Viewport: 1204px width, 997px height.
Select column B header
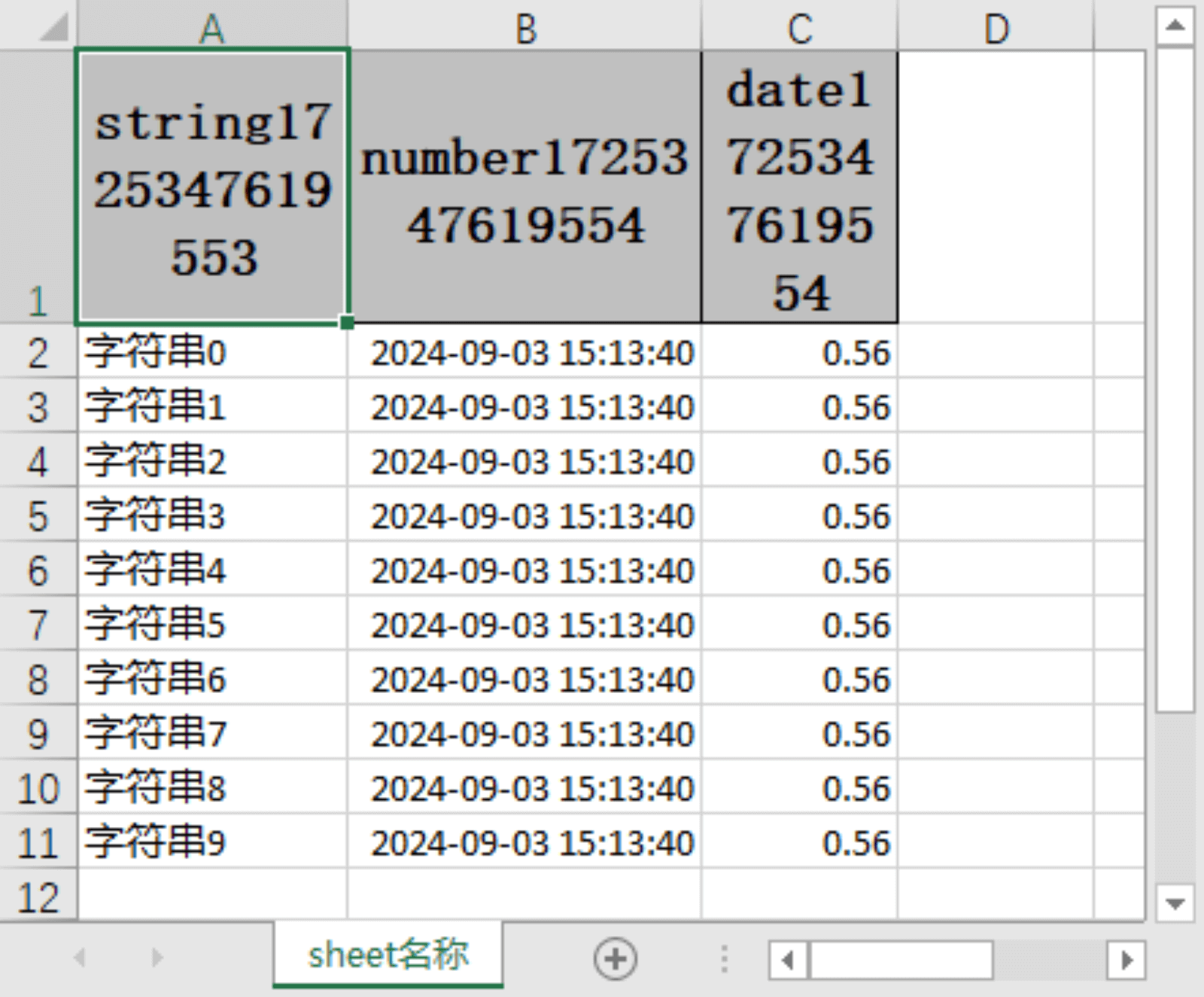(x=525, y=29)
